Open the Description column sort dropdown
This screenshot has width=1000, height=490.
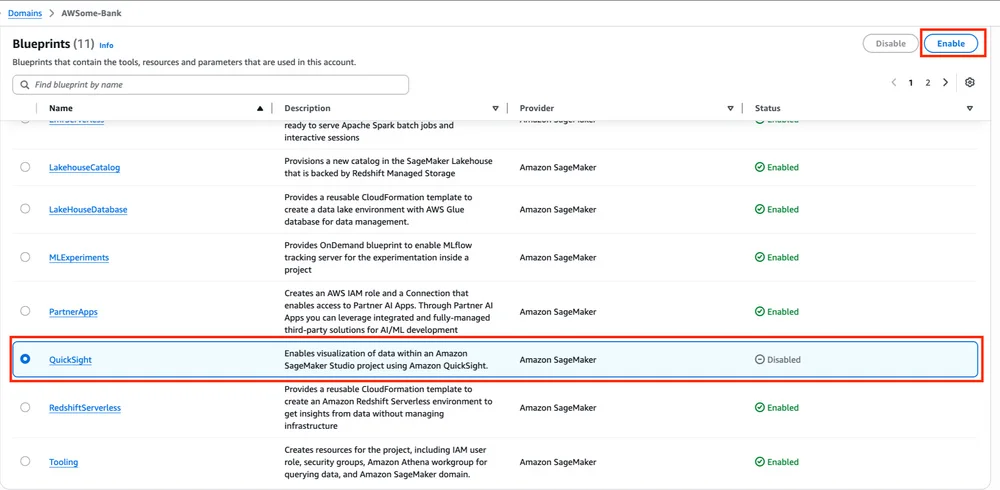tap(496, 108)
